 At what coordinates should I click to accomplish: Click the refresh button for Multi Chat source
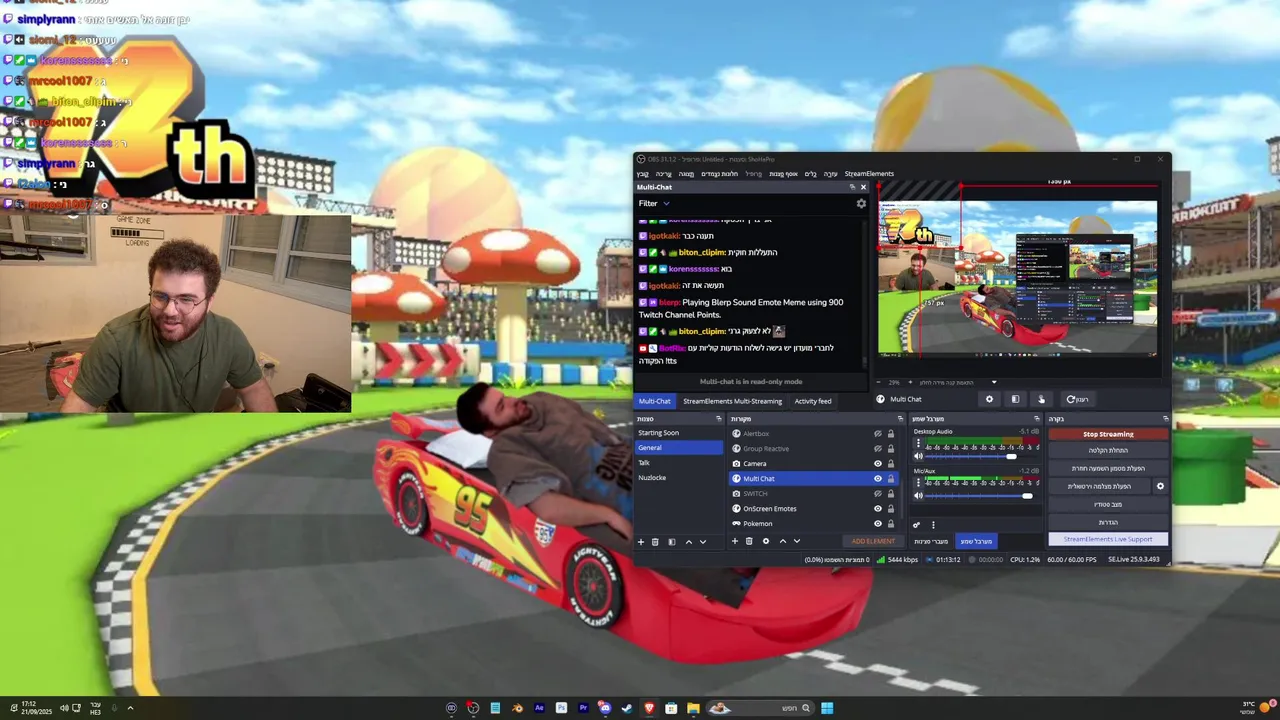click(x=1077, y=399)
